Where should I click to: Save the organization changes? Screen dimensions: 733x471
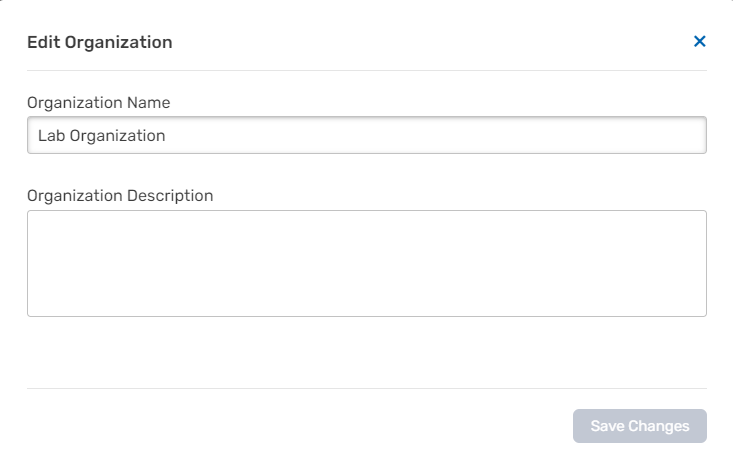(x=639, y=426)
